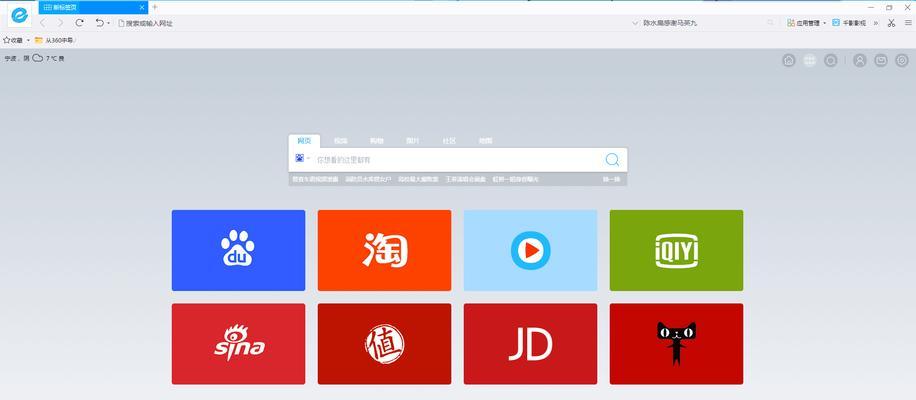Click the scissors screenshot tool icon
The width and height of the screenshot is (916, 400).
tap(891, 23)
